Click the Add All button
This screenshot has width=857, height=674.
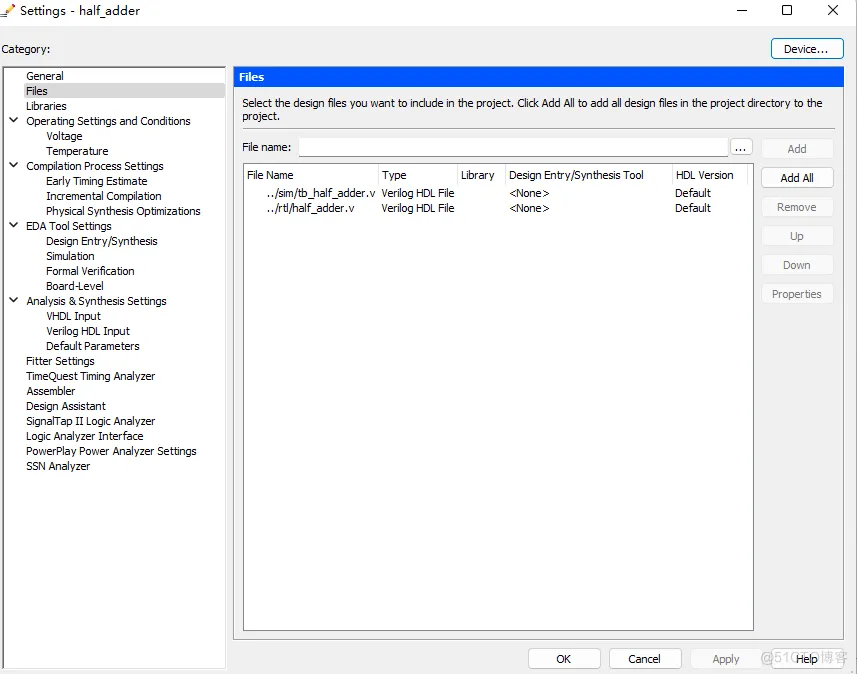796,178
